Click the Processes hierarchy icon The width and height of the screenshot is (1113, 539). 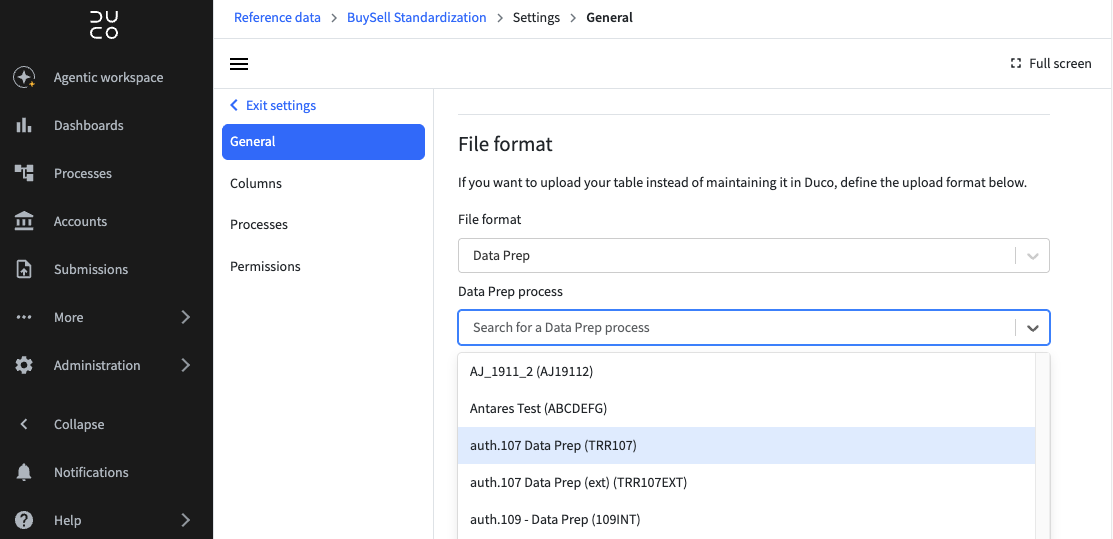[24, 173]
